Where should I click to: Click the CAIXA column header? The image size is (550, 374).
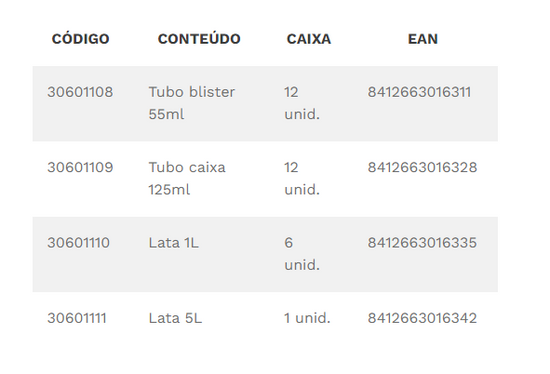pyautogui.click(x=309, y=39)
